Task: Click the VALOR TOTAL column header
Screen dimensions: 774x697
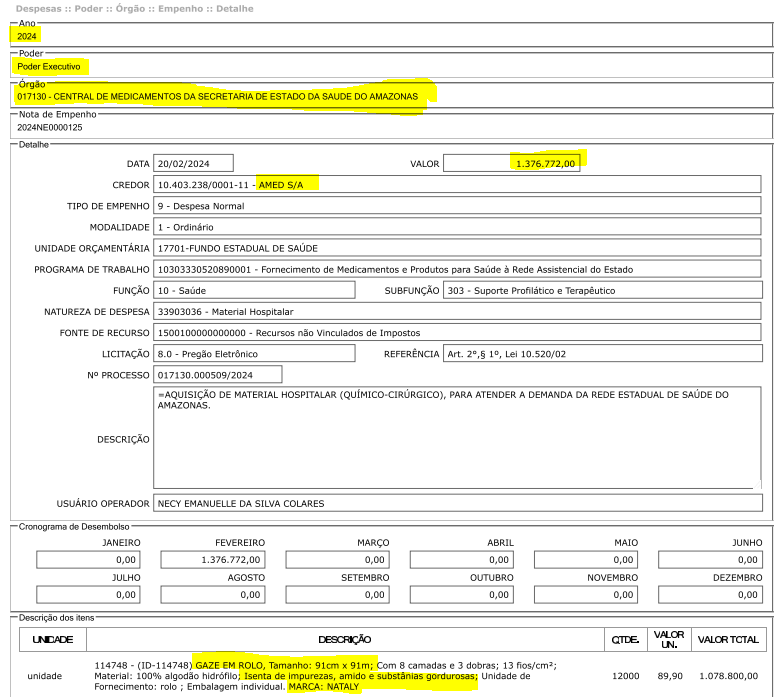Action: 728,640
